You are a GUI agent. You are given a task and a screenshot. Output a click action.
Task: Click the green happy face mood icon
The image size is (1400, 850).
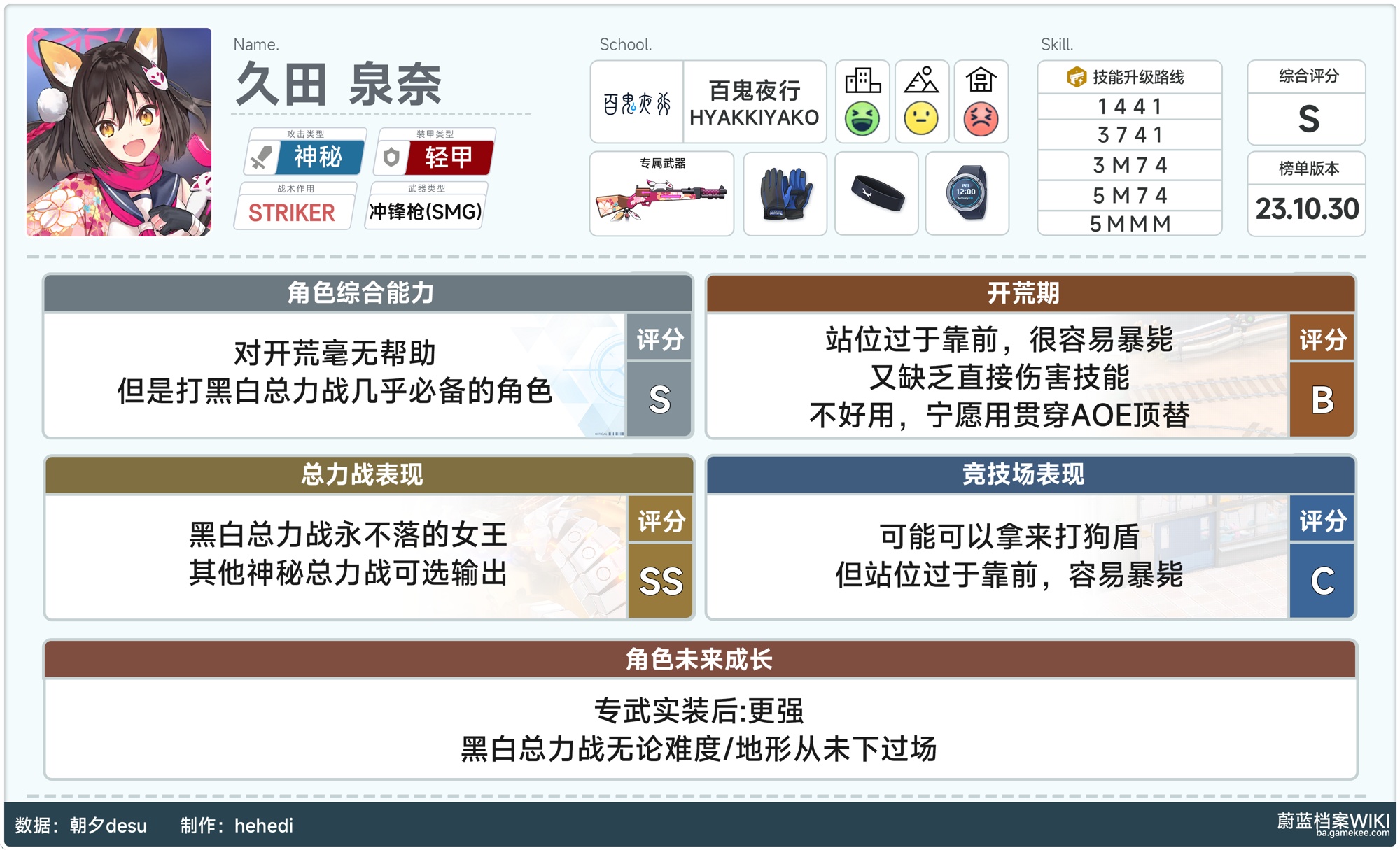tap(862, 119)
